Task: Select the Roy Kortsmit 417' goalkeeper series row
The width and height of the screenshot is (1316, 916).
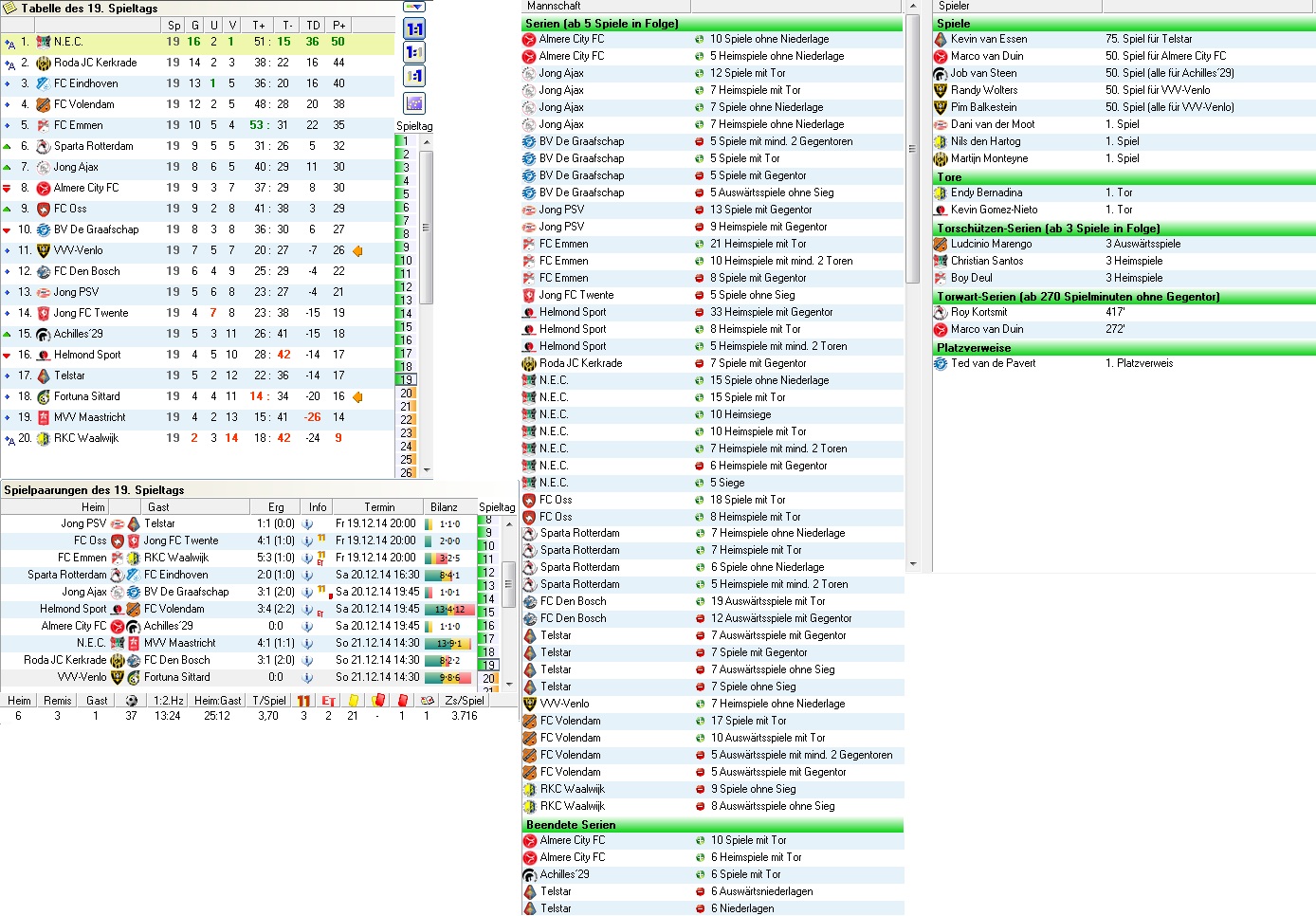Action: click(x=1124, y=312)
